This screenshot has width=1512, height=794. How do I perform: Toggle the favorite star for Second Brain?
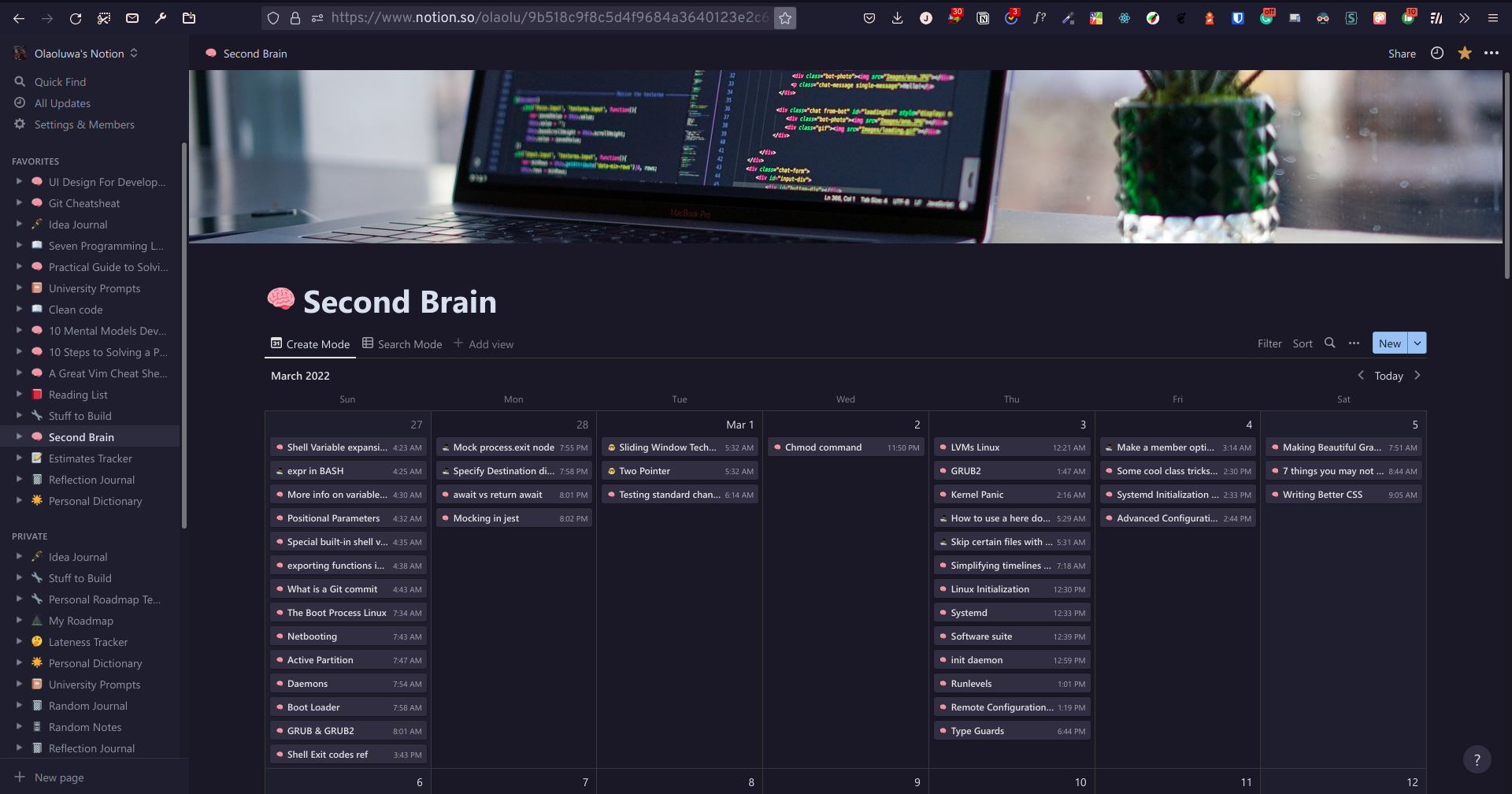pos(1464,54)
